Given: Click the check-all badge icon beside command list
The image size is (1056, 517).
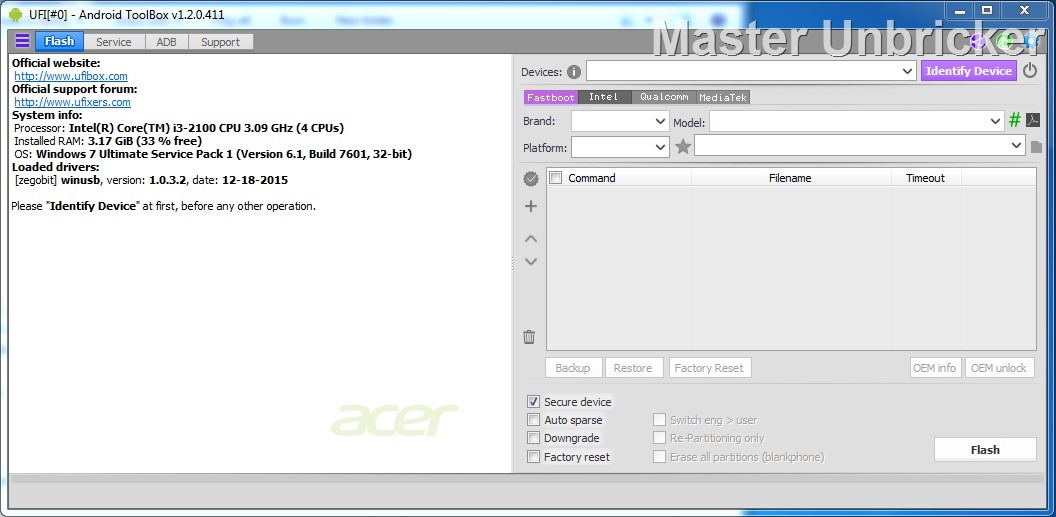Looking at the screenshot, I should coord(531,178).
